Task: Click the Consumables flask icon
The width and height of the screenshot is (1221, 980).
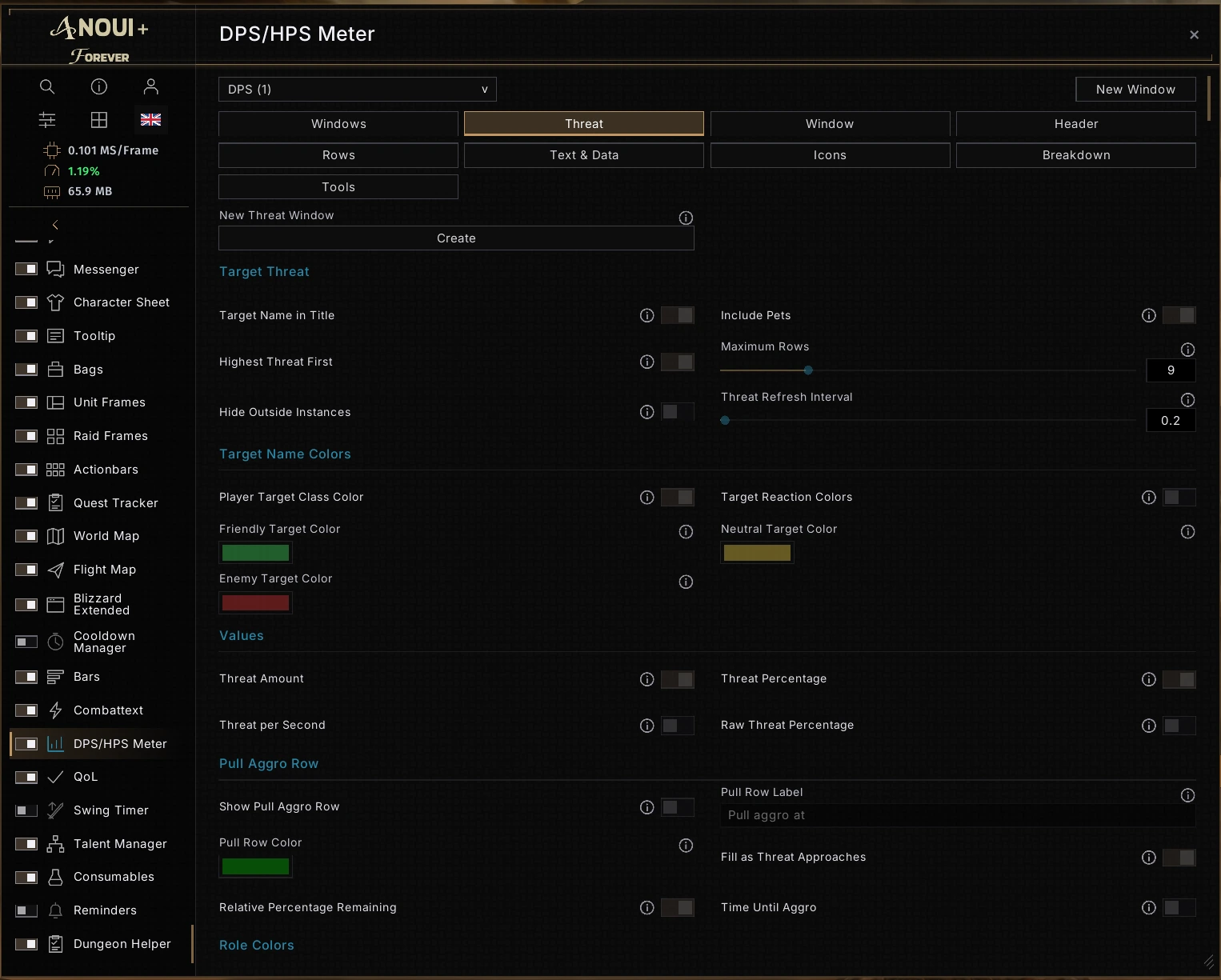Action: click(55, 877)
